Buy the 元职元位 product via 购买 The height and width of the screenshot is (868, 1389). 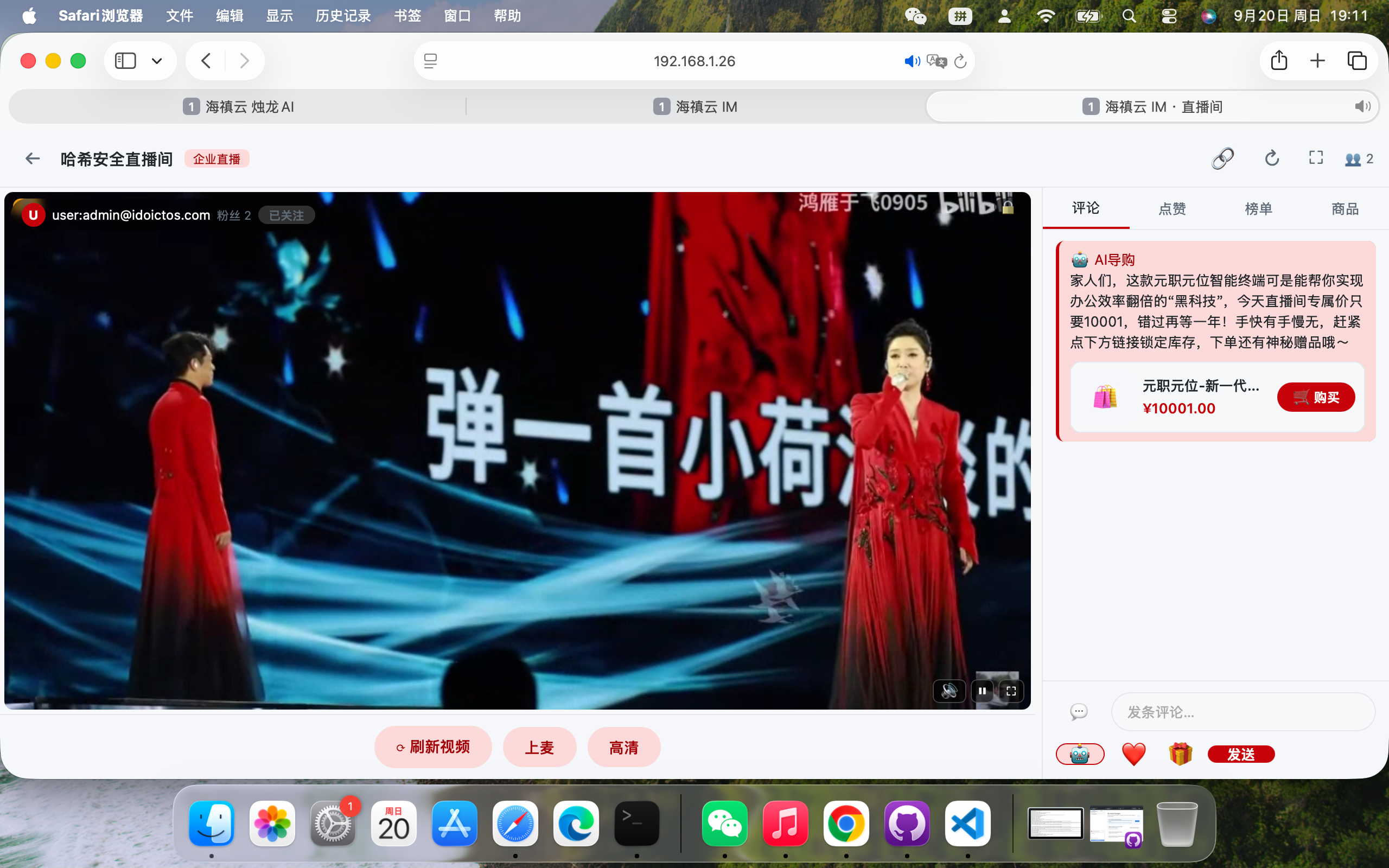1316,397
